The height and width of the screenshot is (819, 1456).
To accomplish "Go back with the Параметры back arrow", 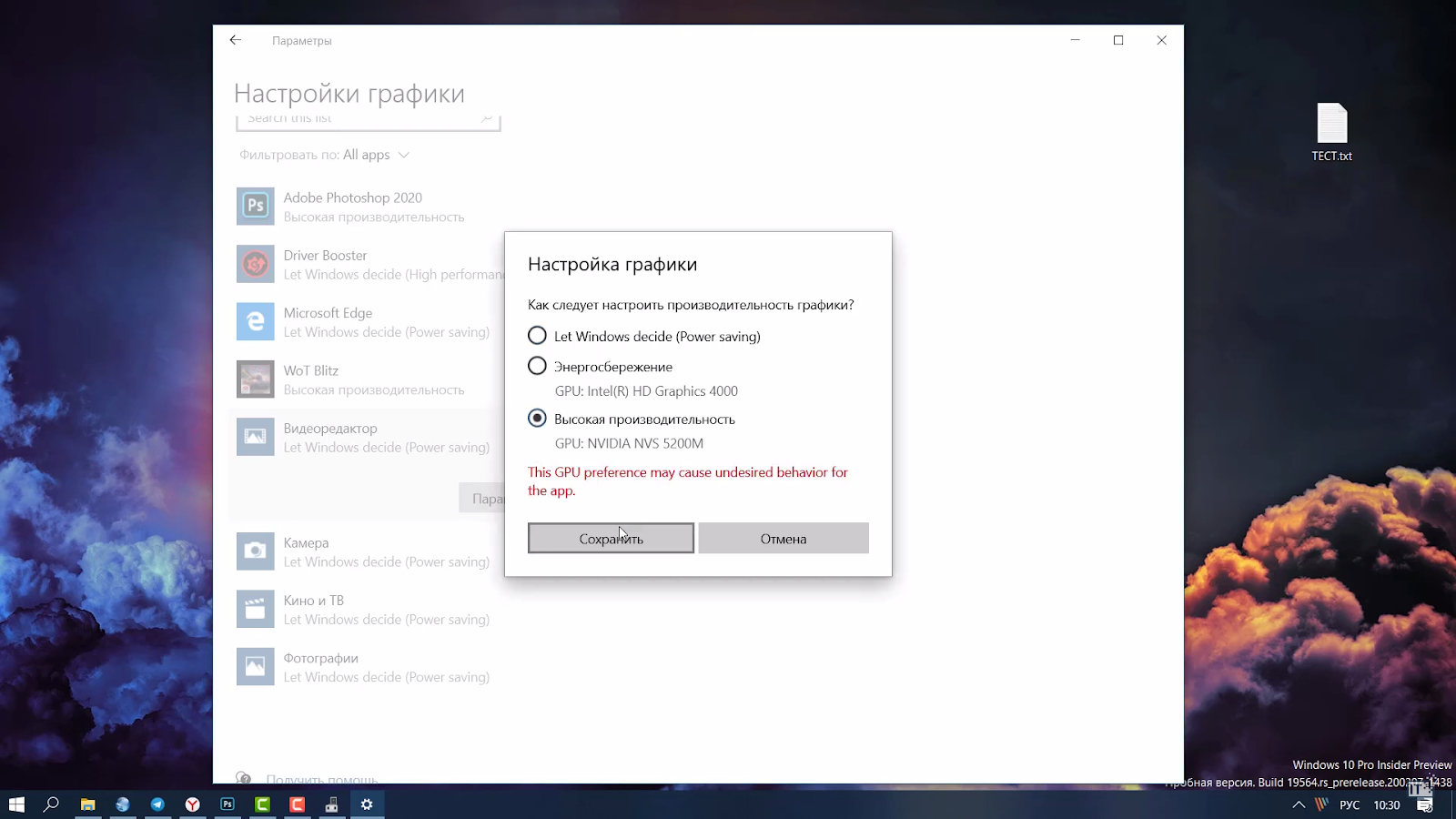I will (x=236, y=40).
